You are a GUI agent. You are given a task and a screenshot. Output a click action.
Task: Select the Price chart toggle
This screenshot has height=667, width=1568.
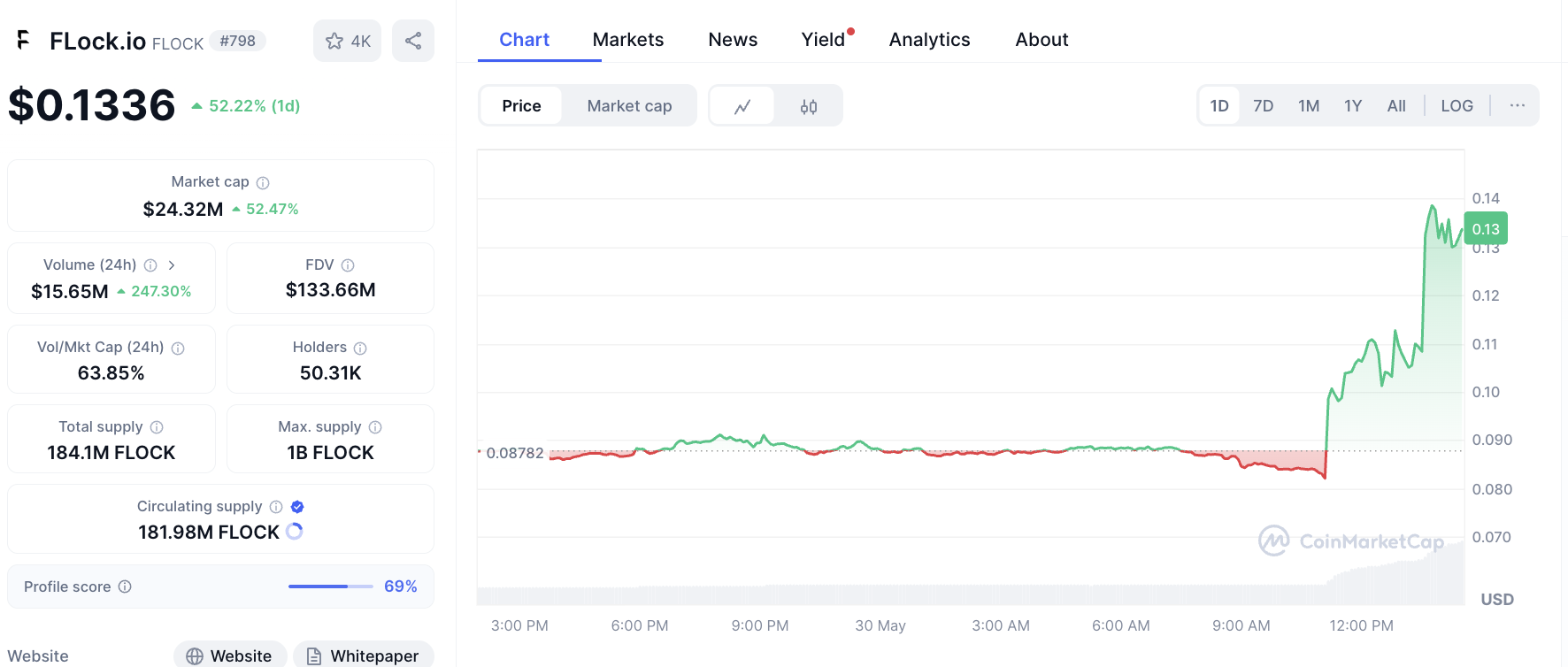[x=521, y=106]
